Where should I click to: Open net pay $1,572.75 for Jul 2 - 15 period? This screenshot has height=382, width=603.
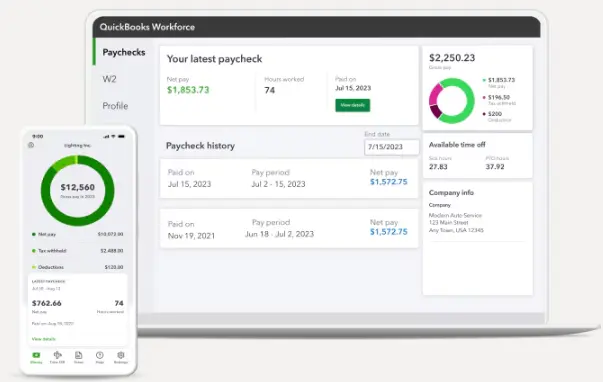[x=388, y=182]
